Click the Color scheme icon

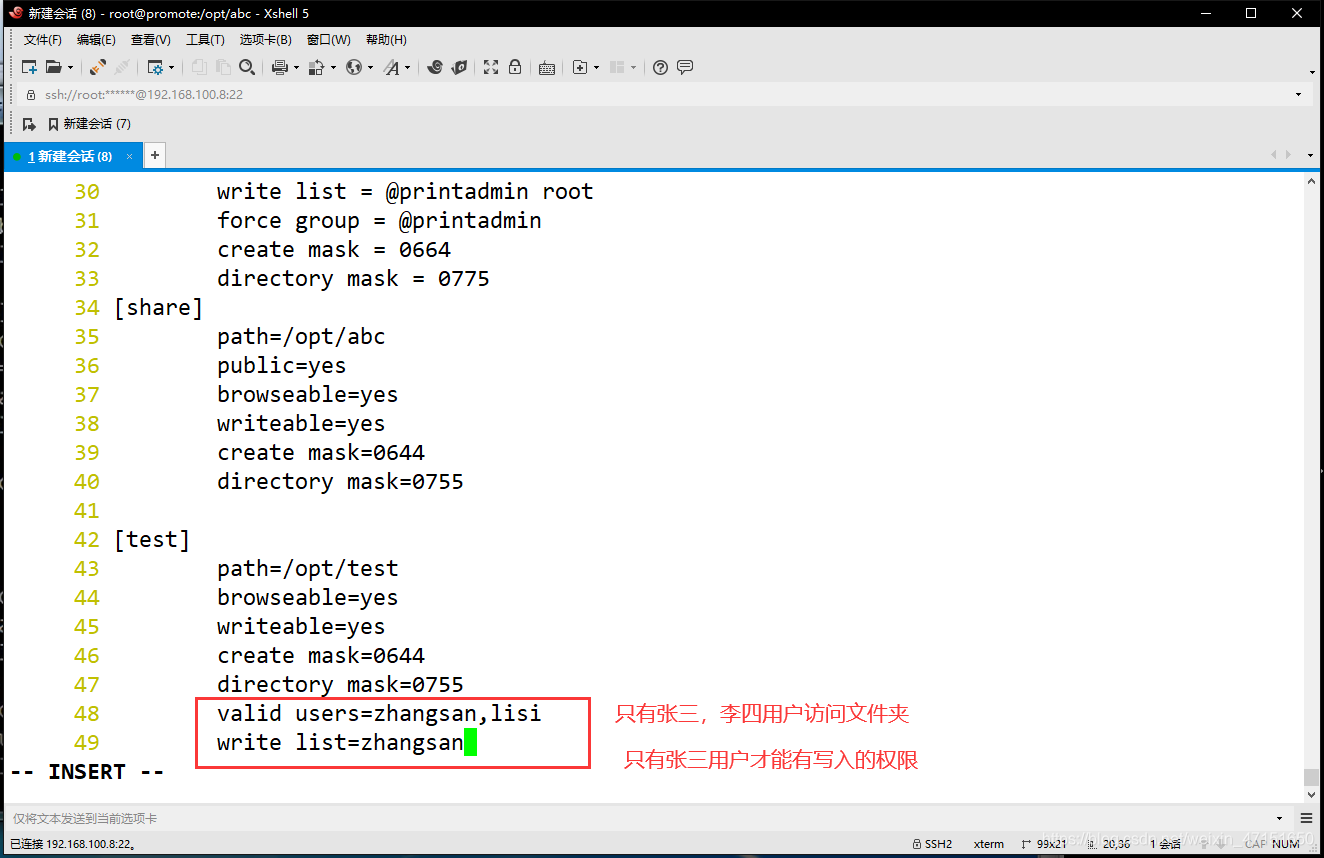pos(316,67)
